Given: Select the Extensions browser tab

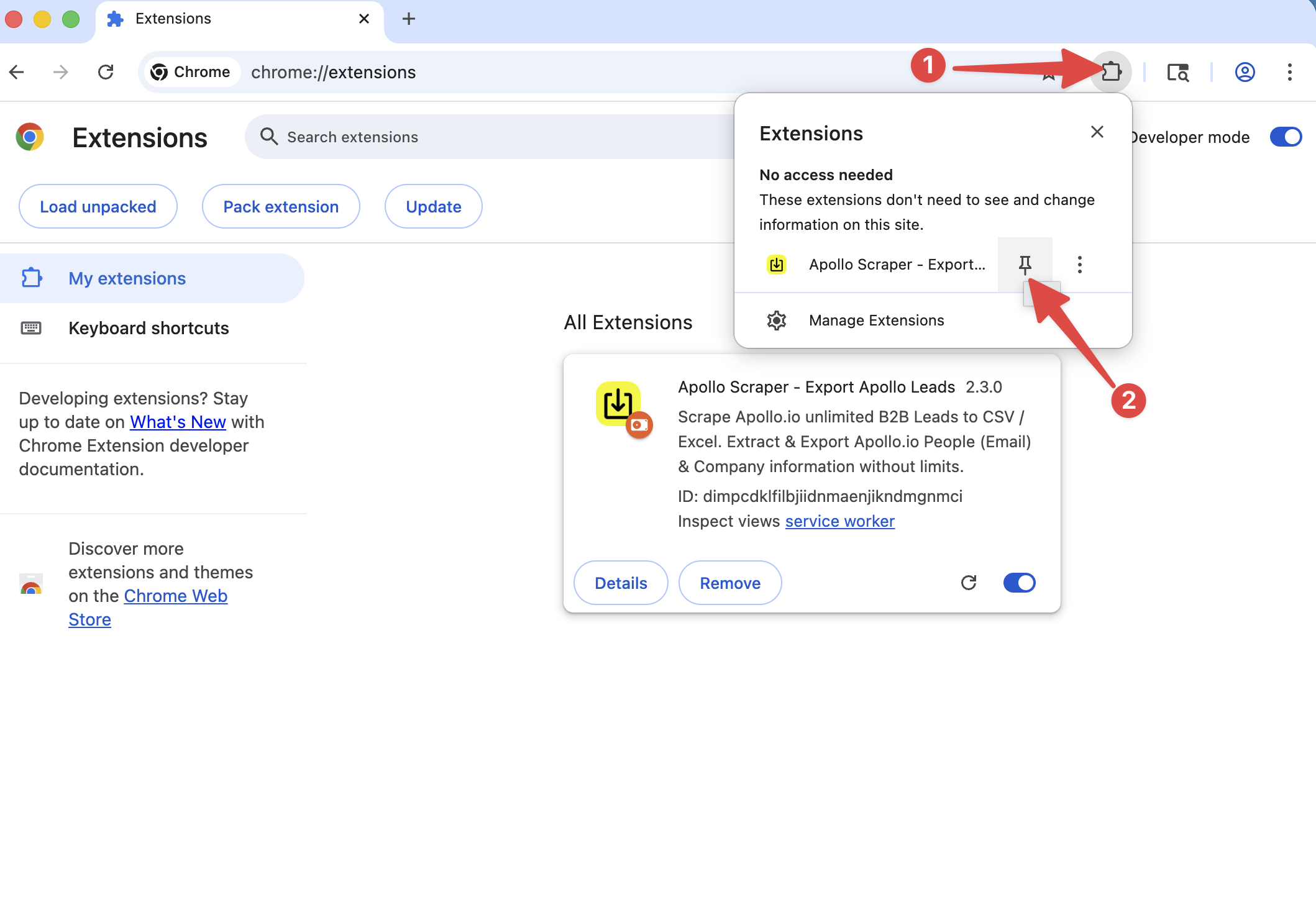Looking at the screenshot, I should [240, 21].
